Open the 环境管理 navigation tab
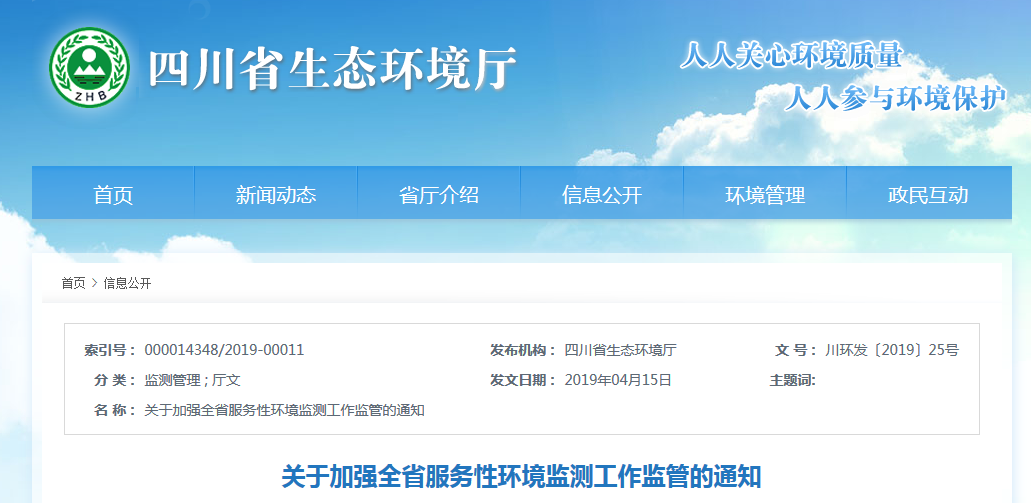The height and width of the screenshot is (503, 1031). tap(765, 195)
